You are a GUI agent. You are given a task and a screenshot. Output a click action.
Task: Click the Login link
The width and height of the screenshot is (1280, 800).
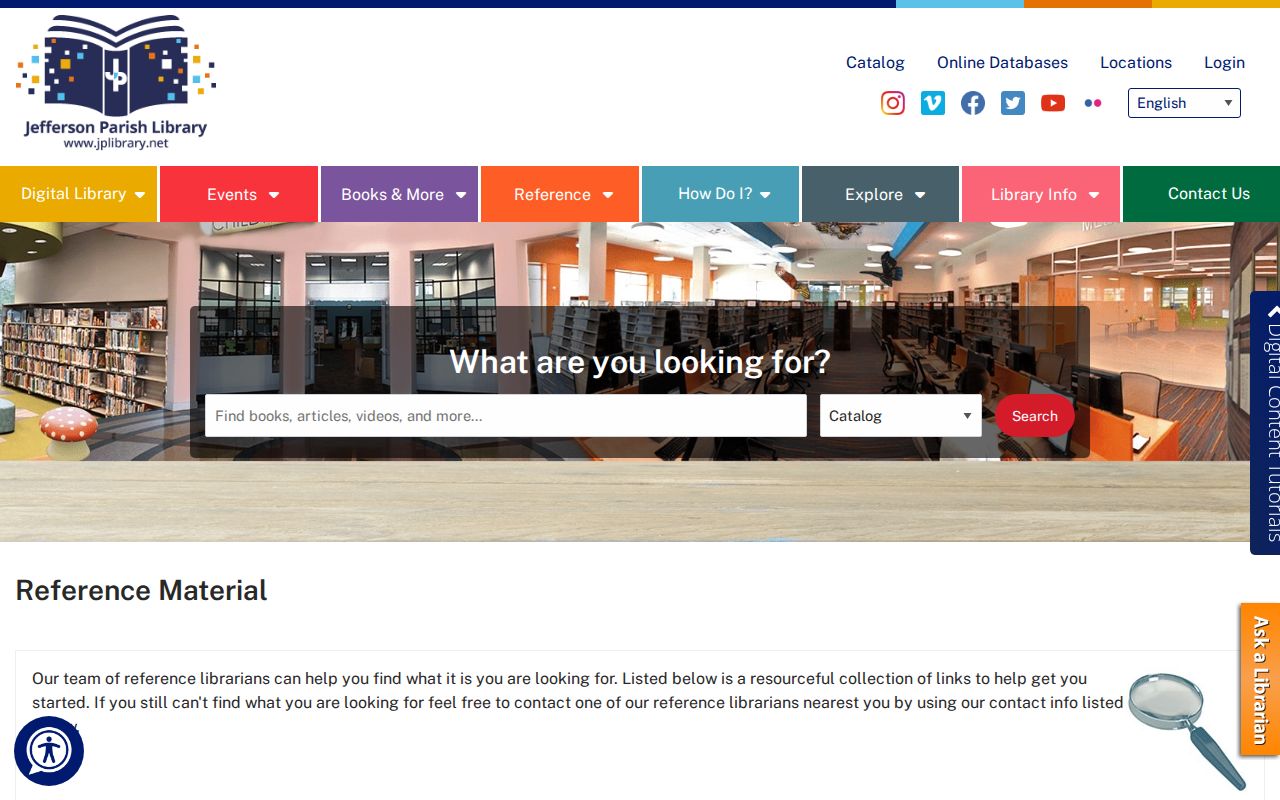[1224, 62]
